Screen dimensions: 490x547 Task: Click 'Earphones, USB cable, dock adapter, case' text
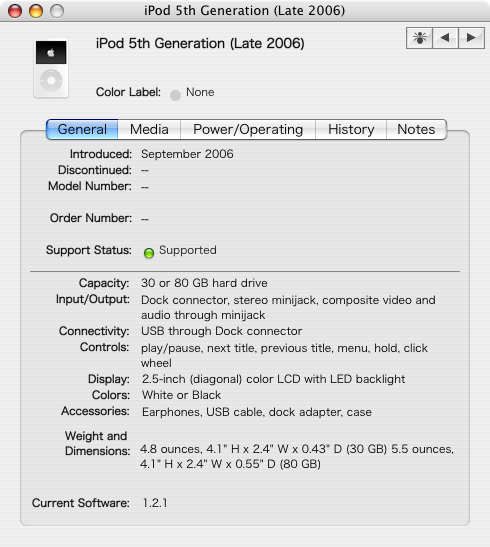(257, 412)
